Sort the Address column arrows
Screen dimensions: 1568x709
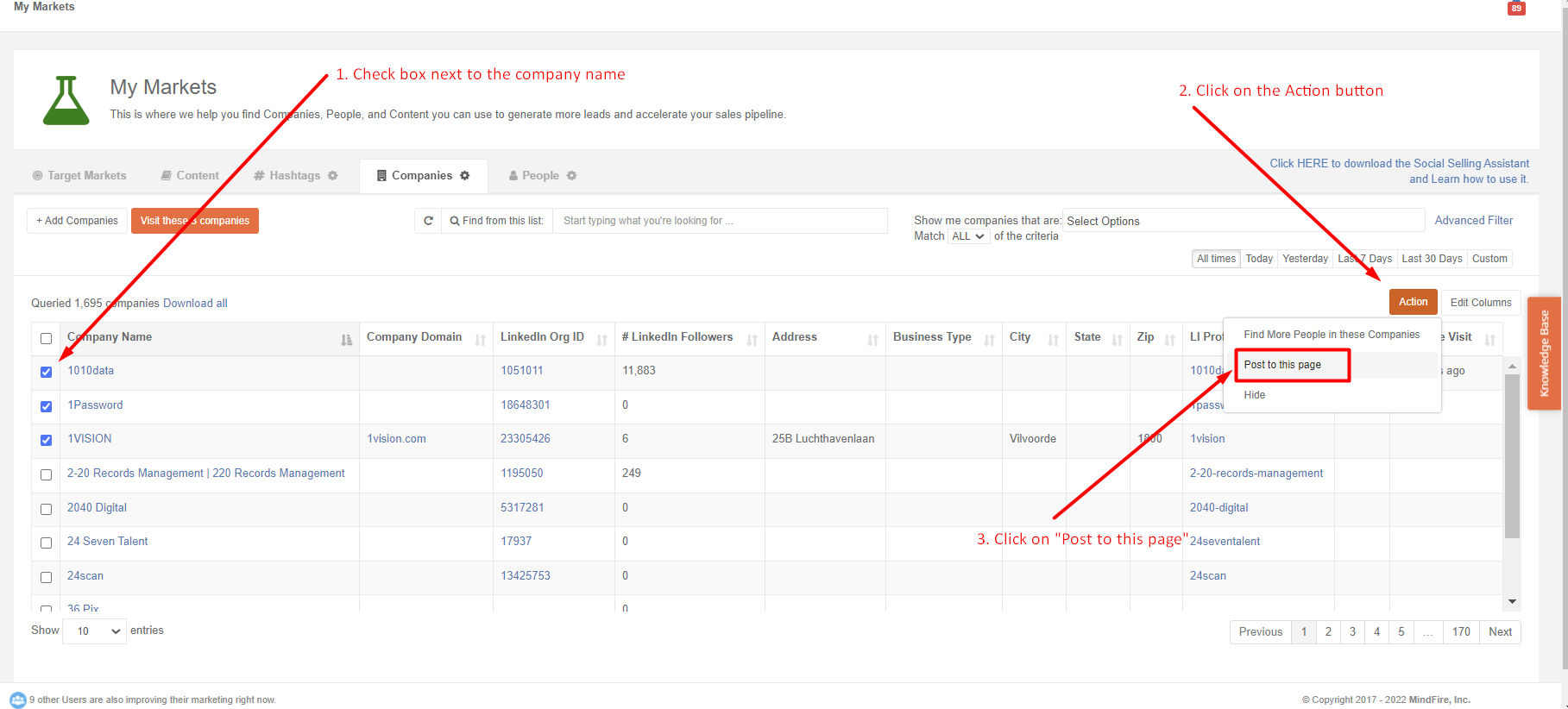click(873, 340)
